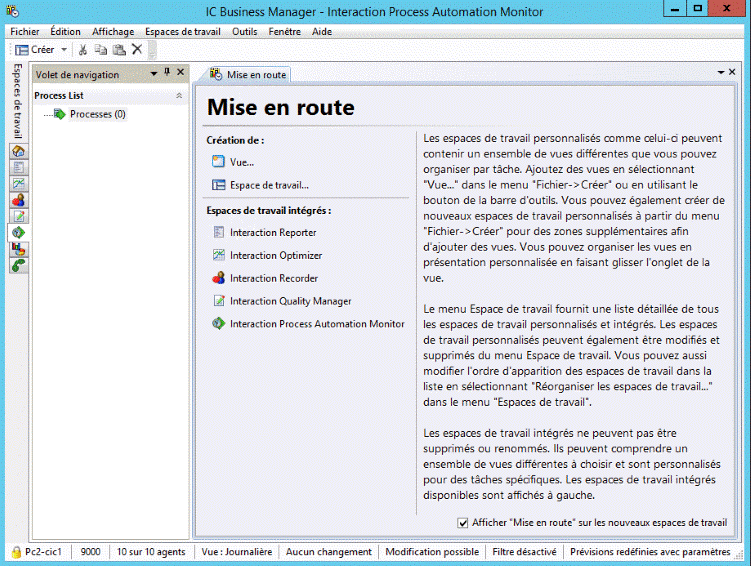
Task: Collapse the Process List section
Action: pos(179,95)
